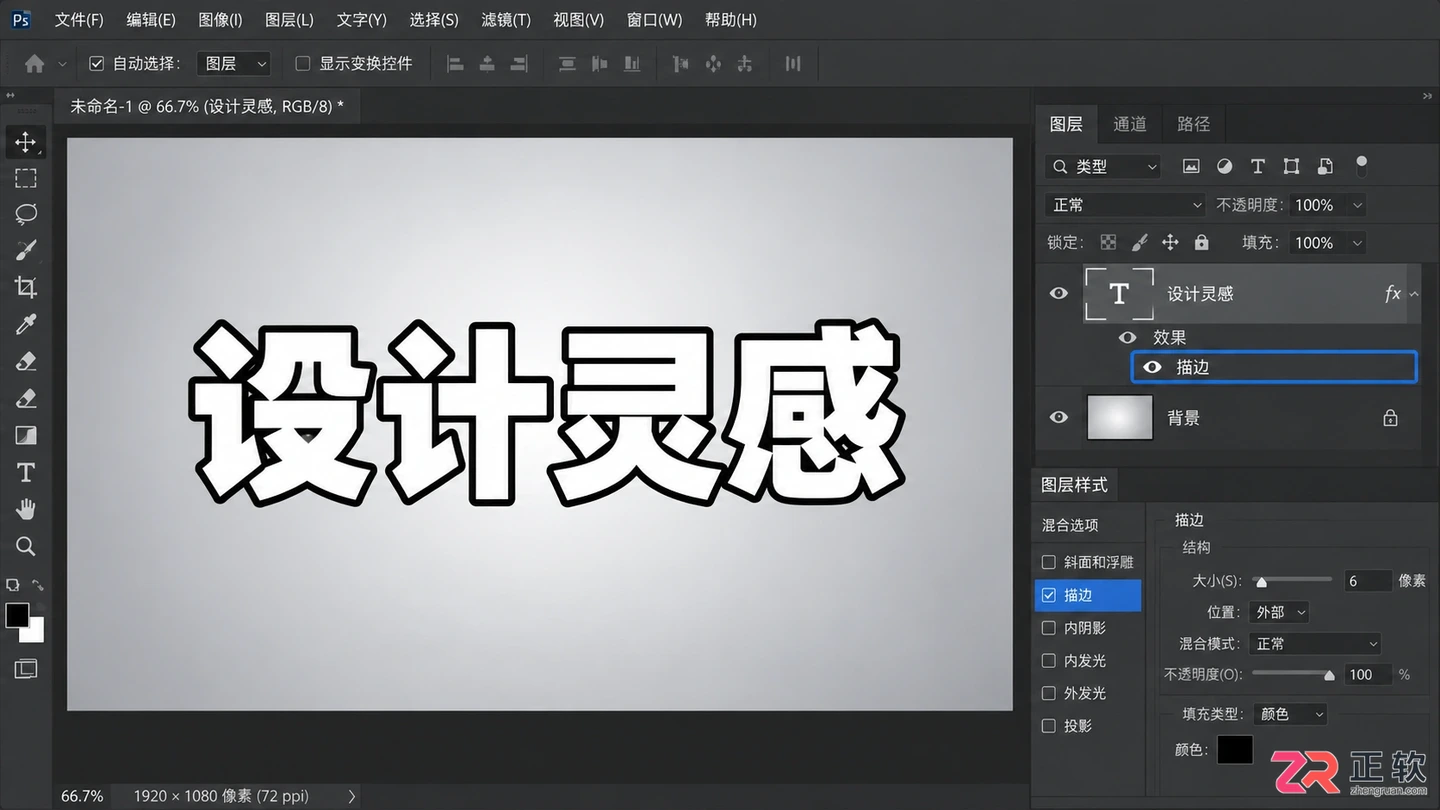1440x810 pixels.
Task: Click the stroke 颜色 black swatch
Action: 1235,749
